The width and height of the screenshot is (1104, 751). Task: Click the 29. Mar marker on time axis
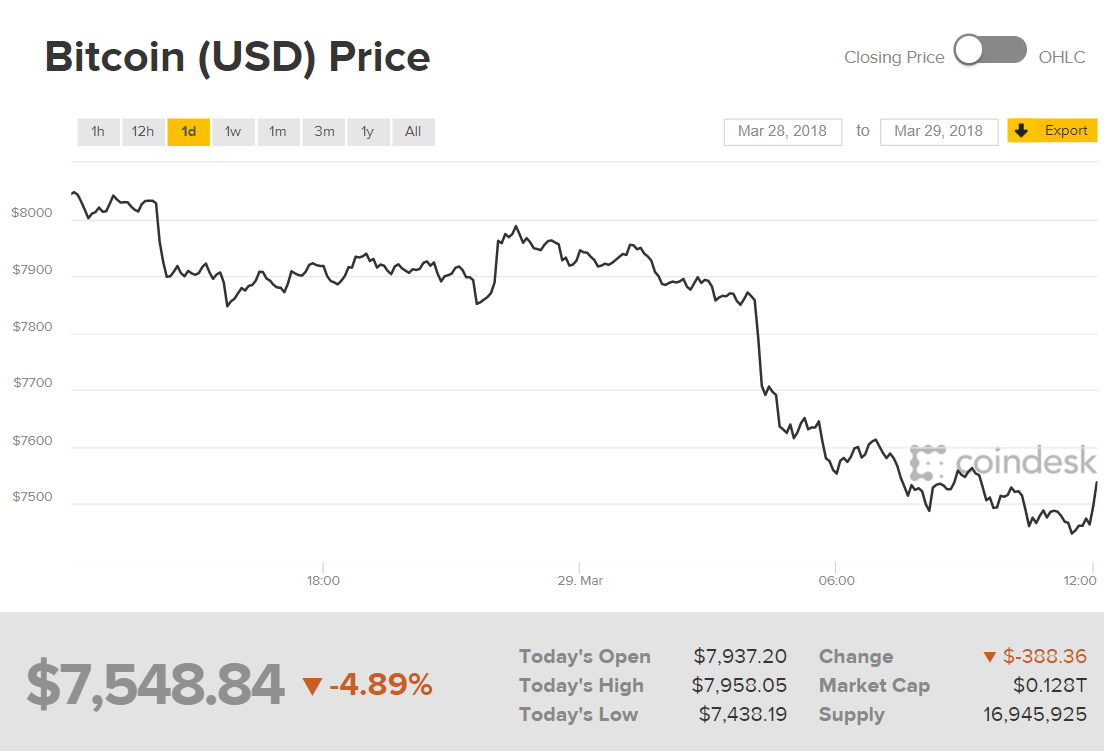(579, 580)
